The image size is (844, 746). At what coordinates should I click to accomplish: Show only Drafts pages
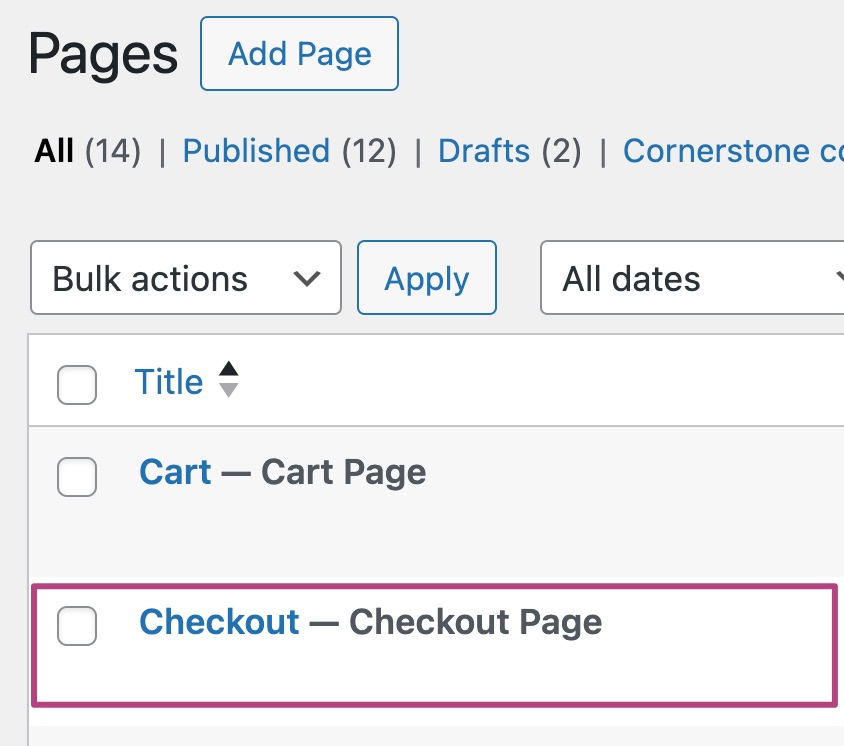[484, 151]
